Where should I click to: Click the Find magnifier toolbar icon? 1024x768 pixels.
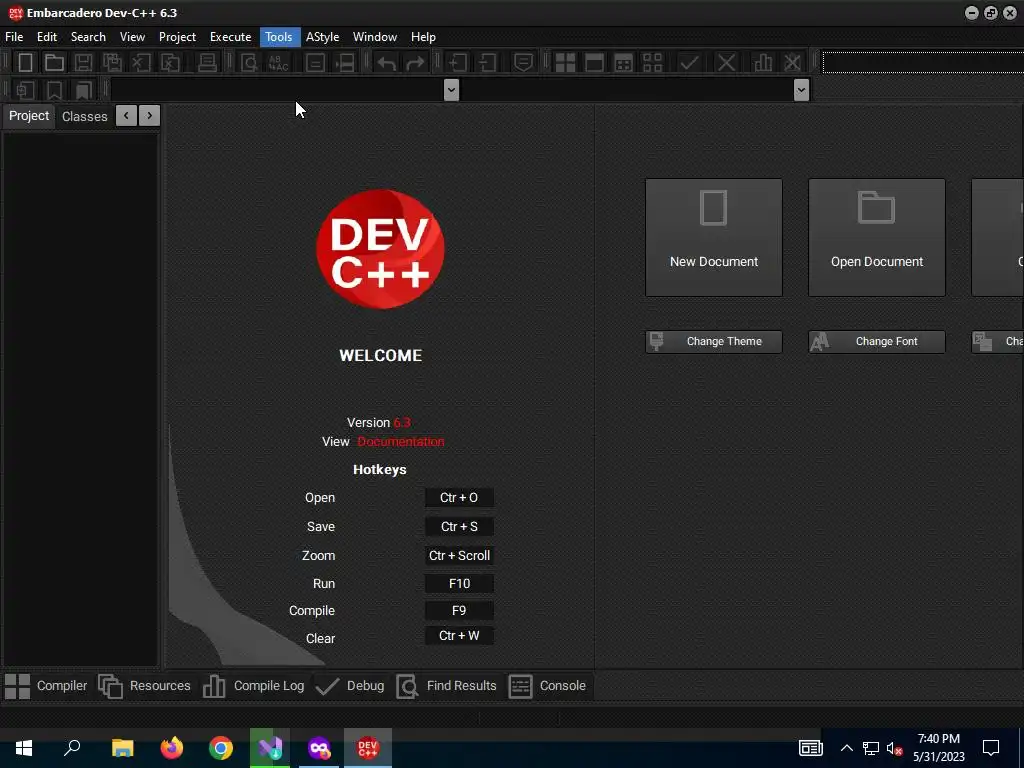coord(249,63)
